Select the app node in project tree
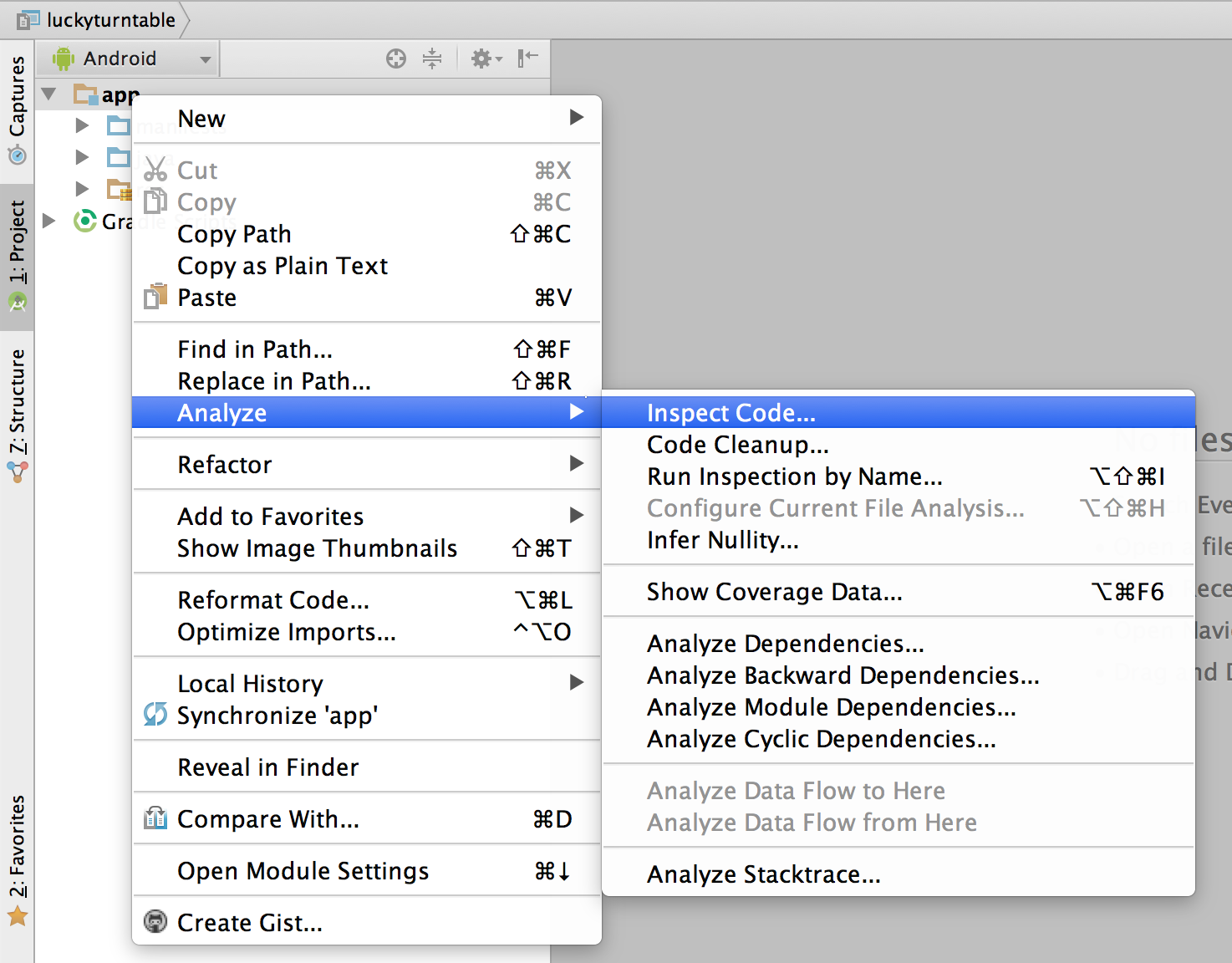The image size is (1232, 963). tap(120, 94)
